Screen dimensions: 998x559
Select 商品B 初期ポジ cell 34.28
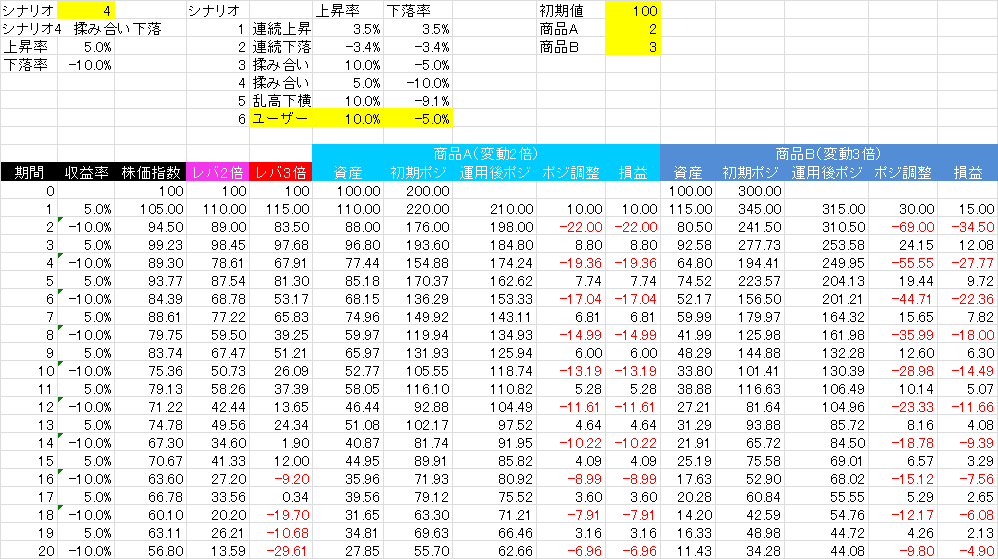tap(750, 551)
